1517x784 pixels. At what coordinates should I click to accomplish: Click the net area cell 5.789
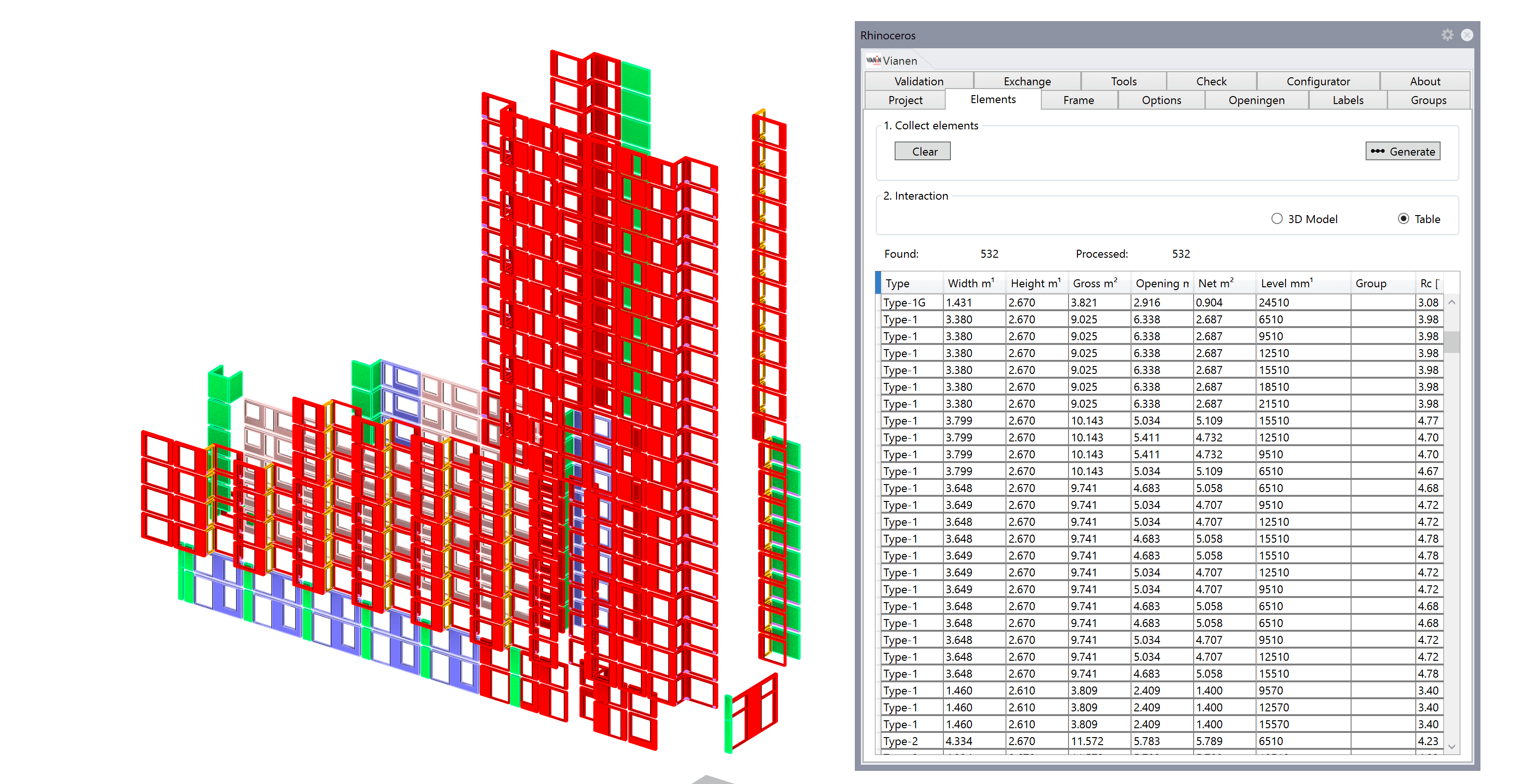point(1224,741)
